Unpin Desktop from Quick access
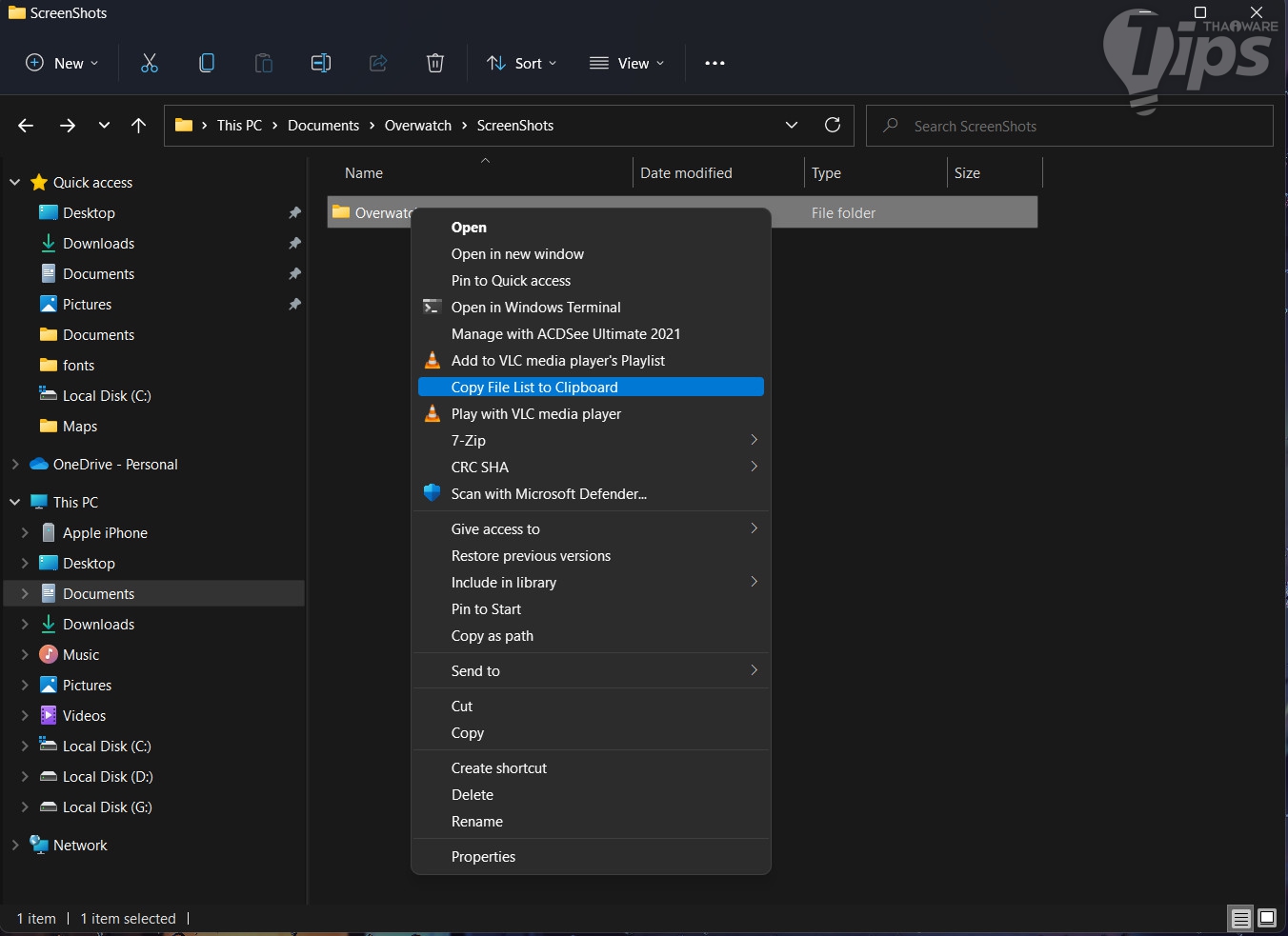The image size is (1288, 936). 294,212
